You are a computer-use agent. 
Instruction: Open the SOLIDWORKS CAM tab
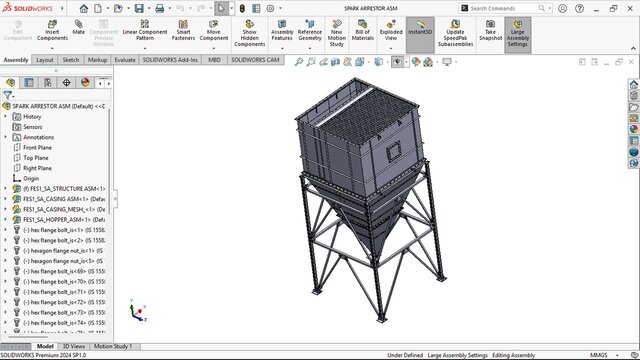tap(255, 60)
